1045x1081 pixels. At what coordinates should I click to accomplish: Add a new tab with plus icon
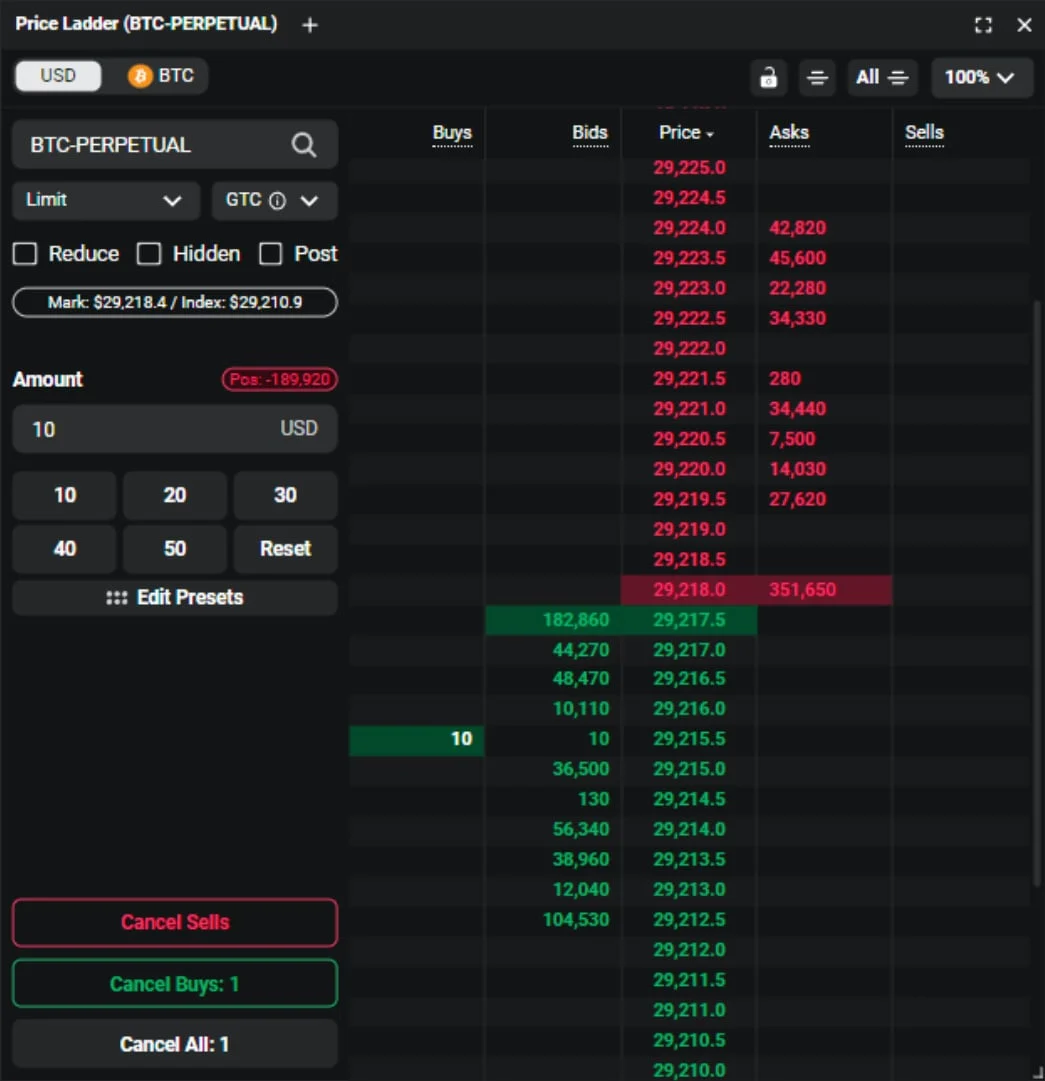(x=310, y=25)
